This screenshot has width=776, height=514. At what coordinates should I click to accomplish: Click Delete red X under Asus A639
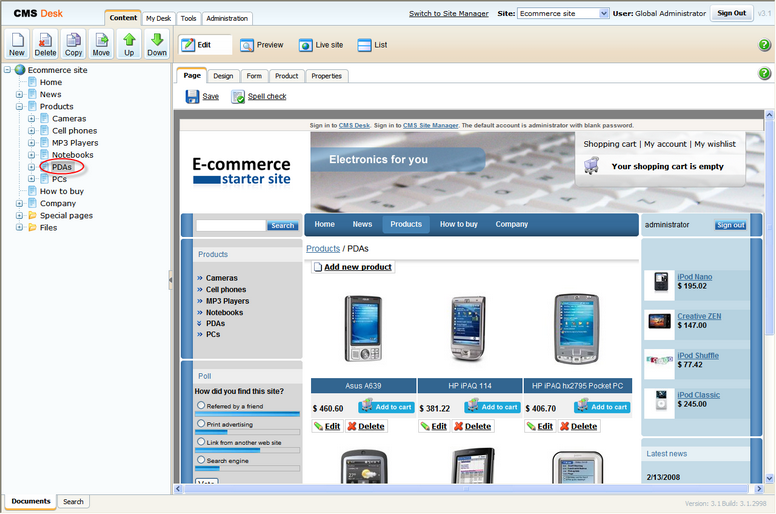351,426
